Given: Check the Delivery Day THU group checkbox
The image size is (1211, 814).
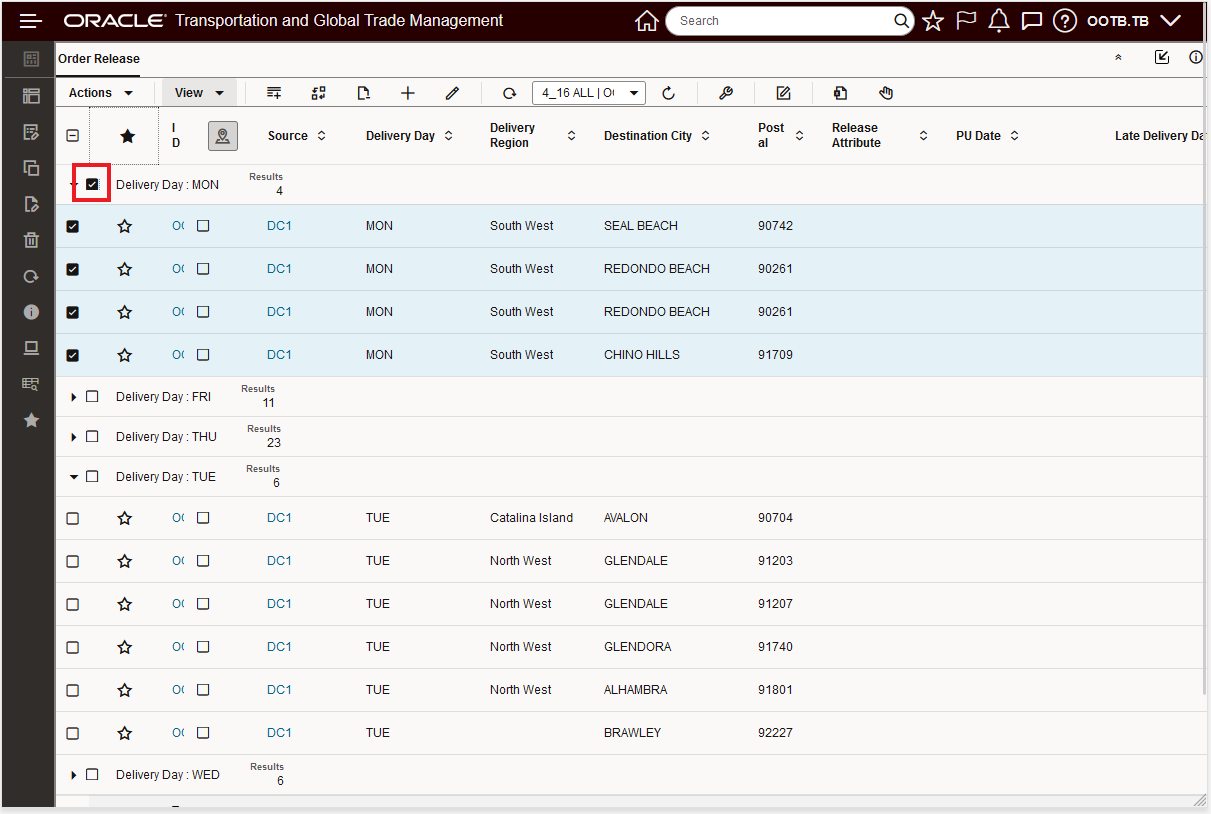Looking at the screenshot, I should click(92, 436).
